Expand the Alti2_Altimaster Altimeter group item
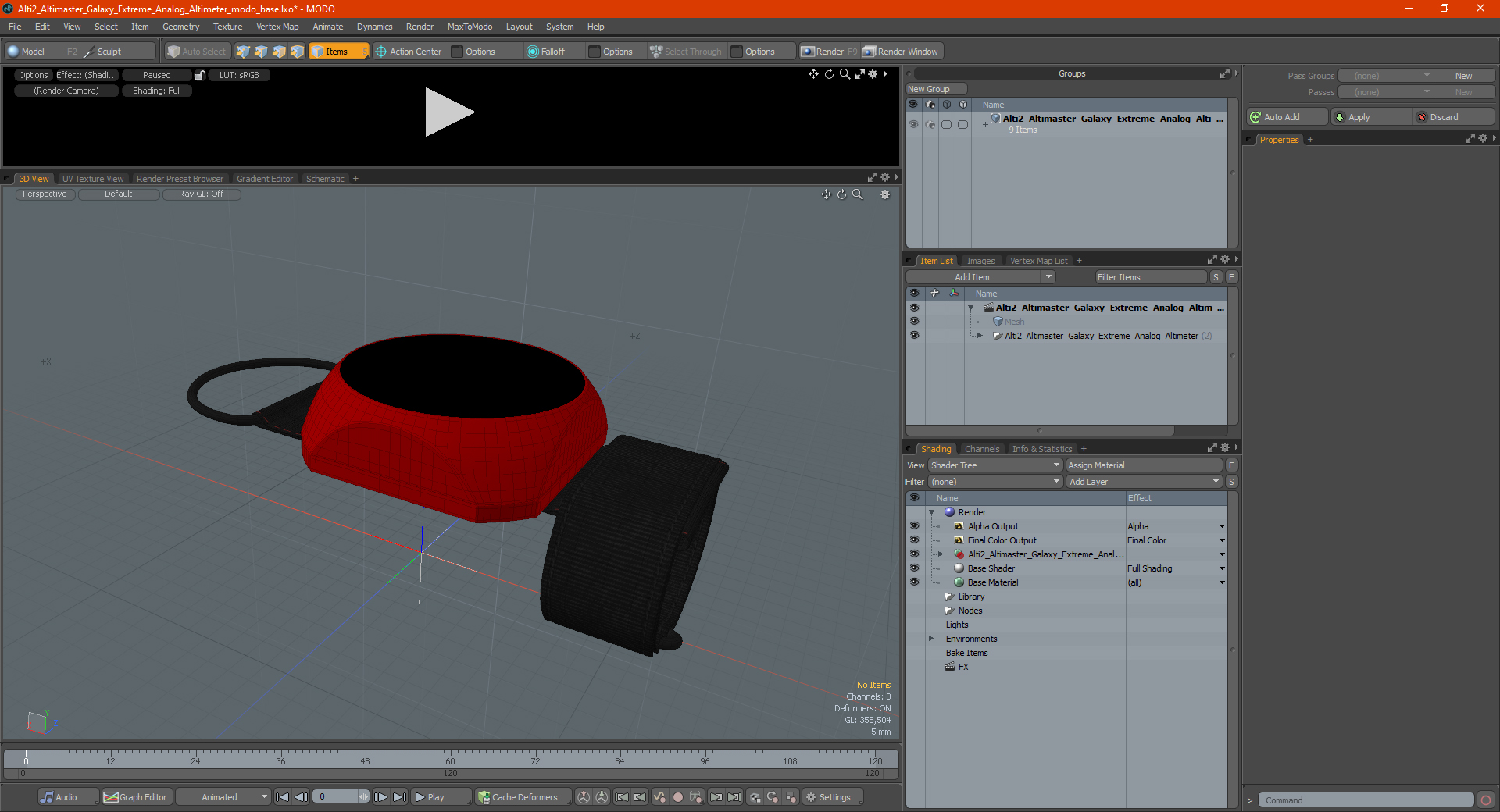Screen dimensions: 1500x812 click(980, 336)
